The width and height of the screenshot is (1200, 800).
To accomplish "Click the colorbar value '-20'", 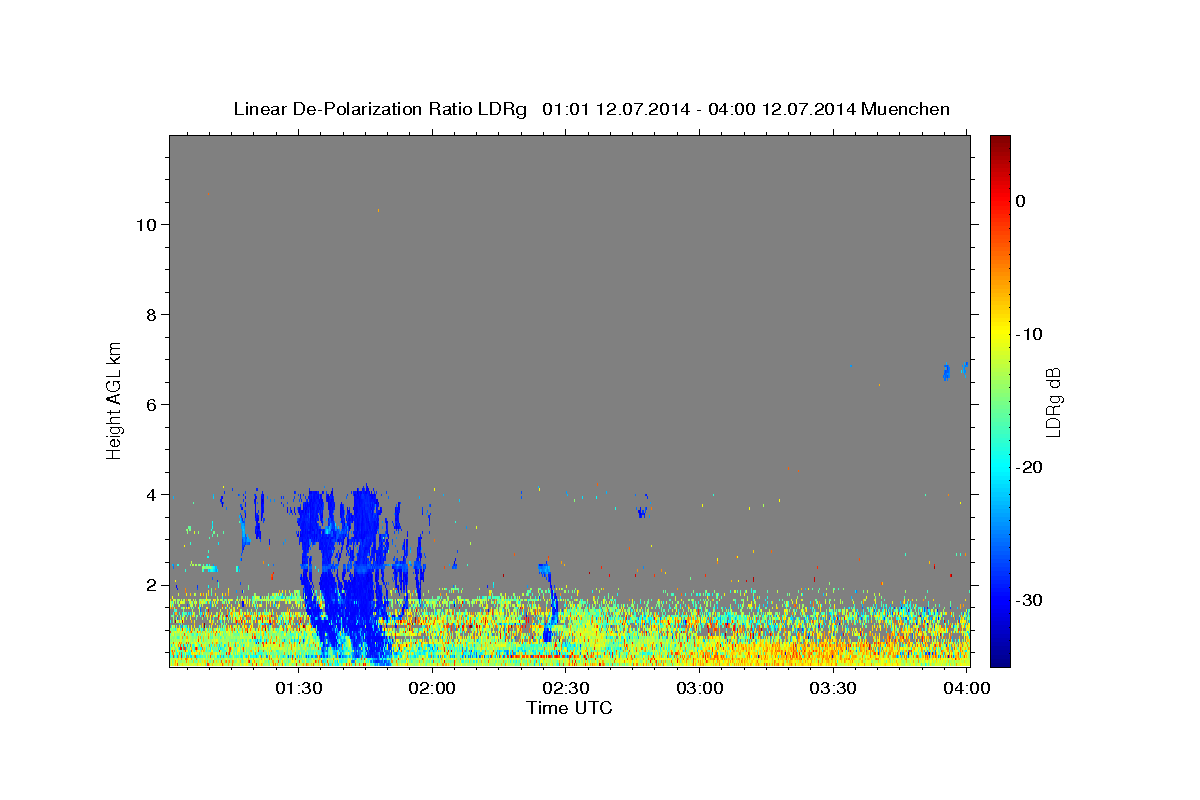I will 1030,467.
